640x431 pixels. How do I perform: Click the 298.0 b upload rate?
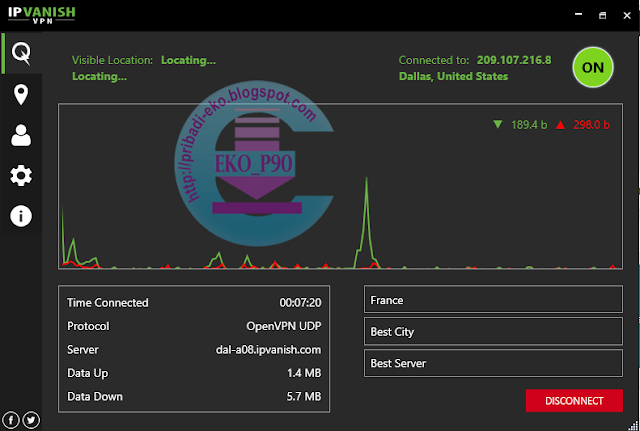click(591, 124)
